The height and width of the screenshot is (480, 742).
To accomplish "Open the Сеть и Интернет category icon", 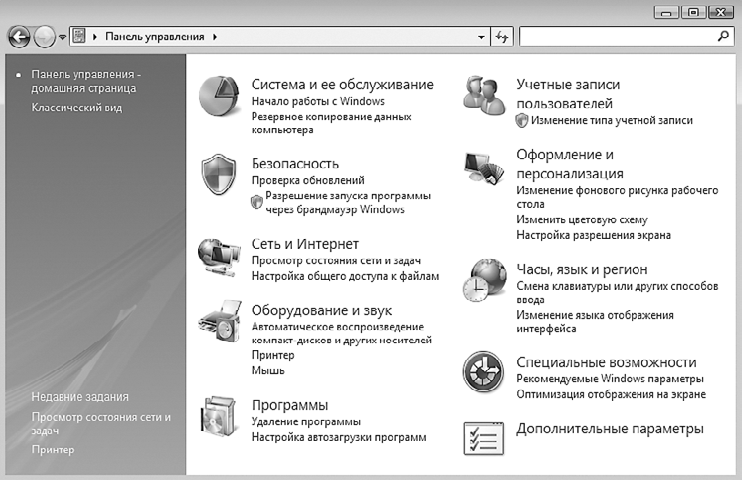I will click(x=220, y=257).
